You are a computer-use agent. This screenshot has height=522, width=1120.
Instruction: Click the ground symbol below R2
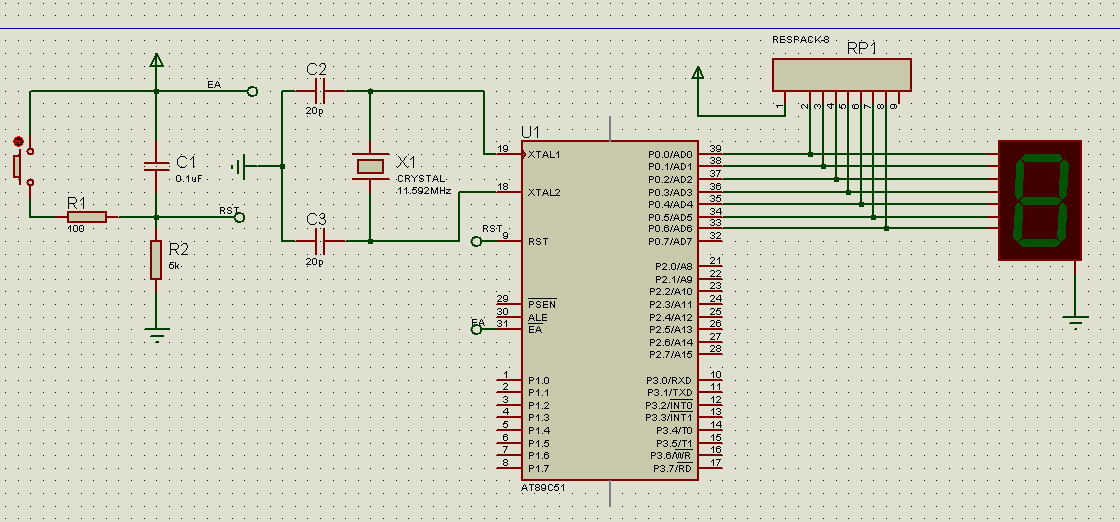(x=156, y=334)
